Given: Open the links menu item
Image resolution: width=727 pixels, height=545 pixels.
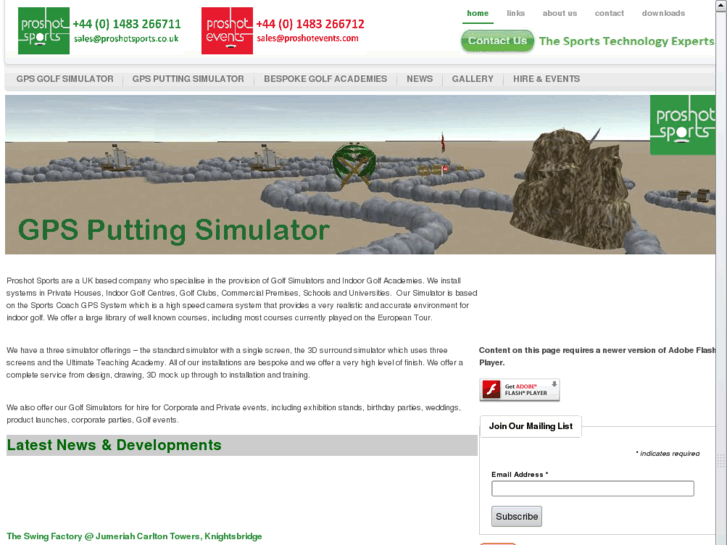Looking at the screenshot, I should click(516, 13).
